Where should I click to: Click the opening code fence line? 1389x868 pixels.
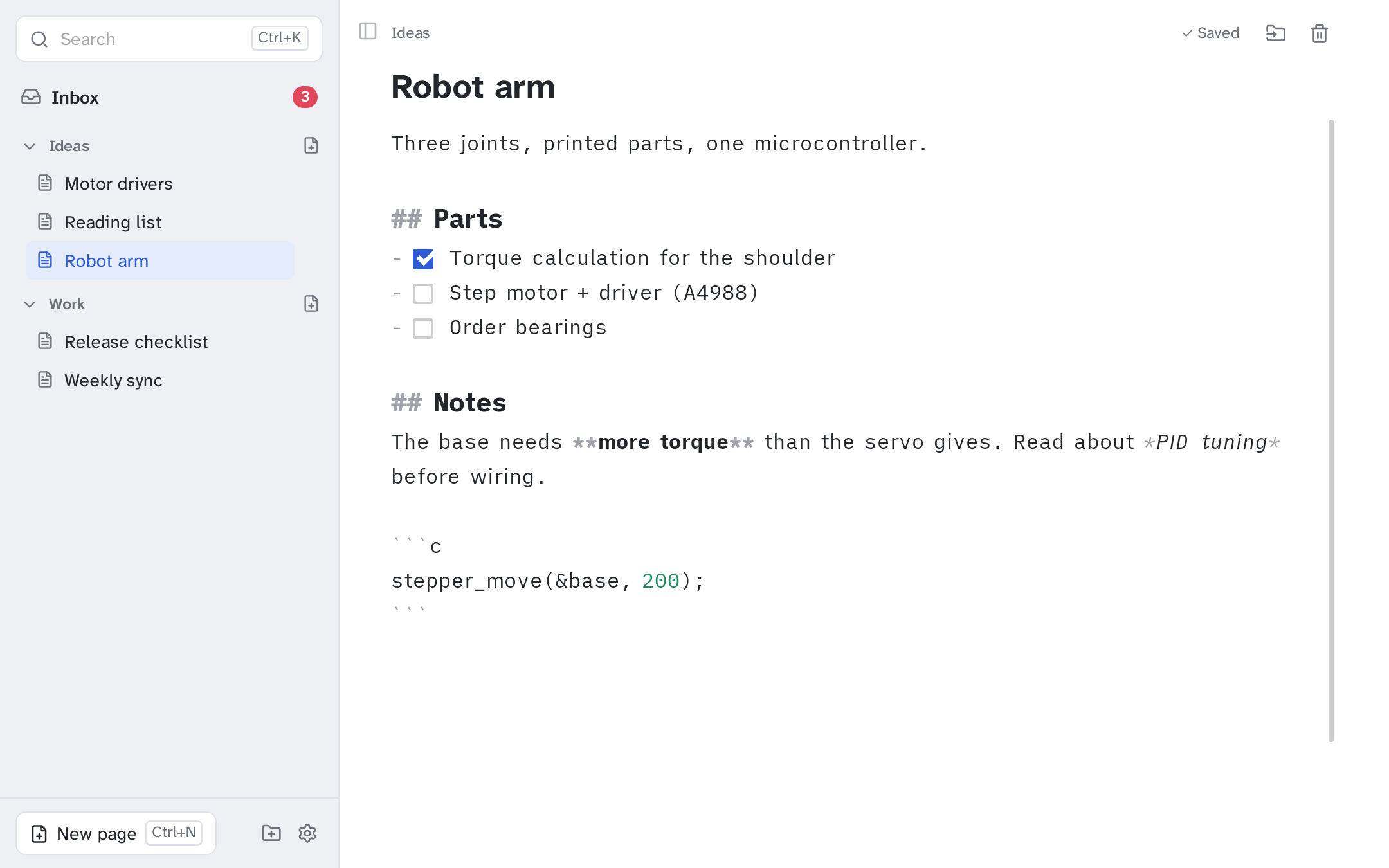pyautogui.click(x=416, y=547)
